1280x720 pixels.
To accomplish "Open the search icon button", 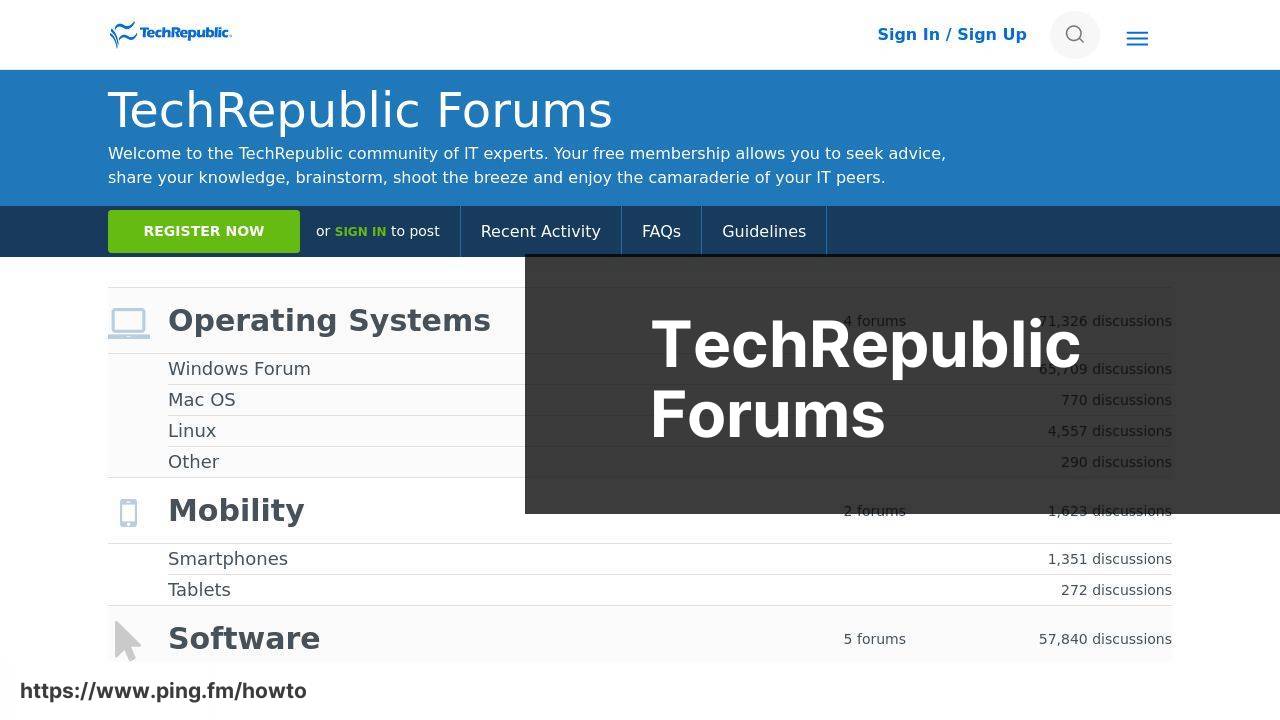I will (x=1075, y=35).
